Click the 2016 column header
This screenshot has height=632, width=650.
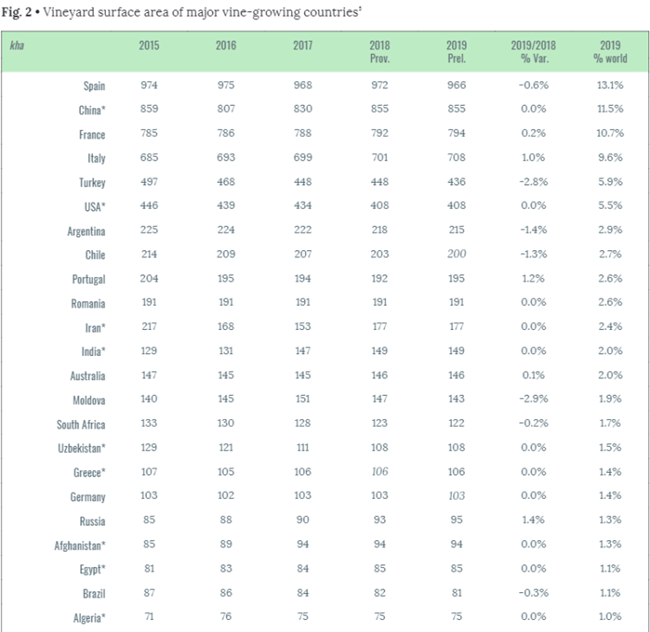[x=226, y=46]
